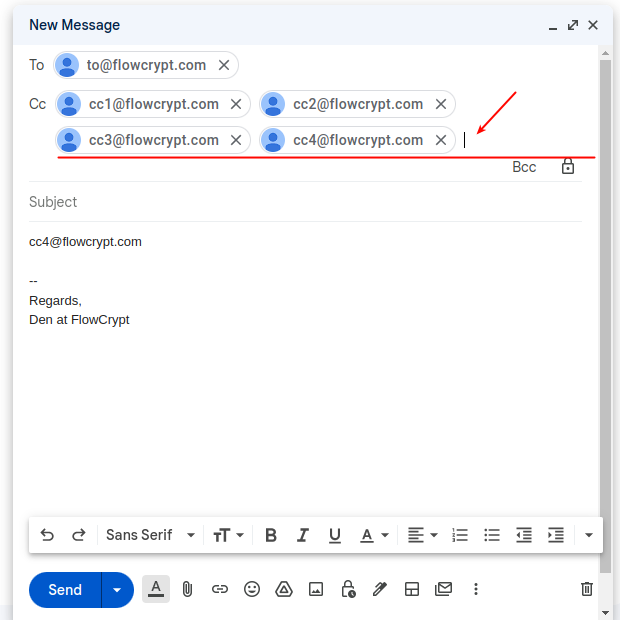620x620 pixels.
Task: Focus the Subject input field
Action: tap(305, 202)
